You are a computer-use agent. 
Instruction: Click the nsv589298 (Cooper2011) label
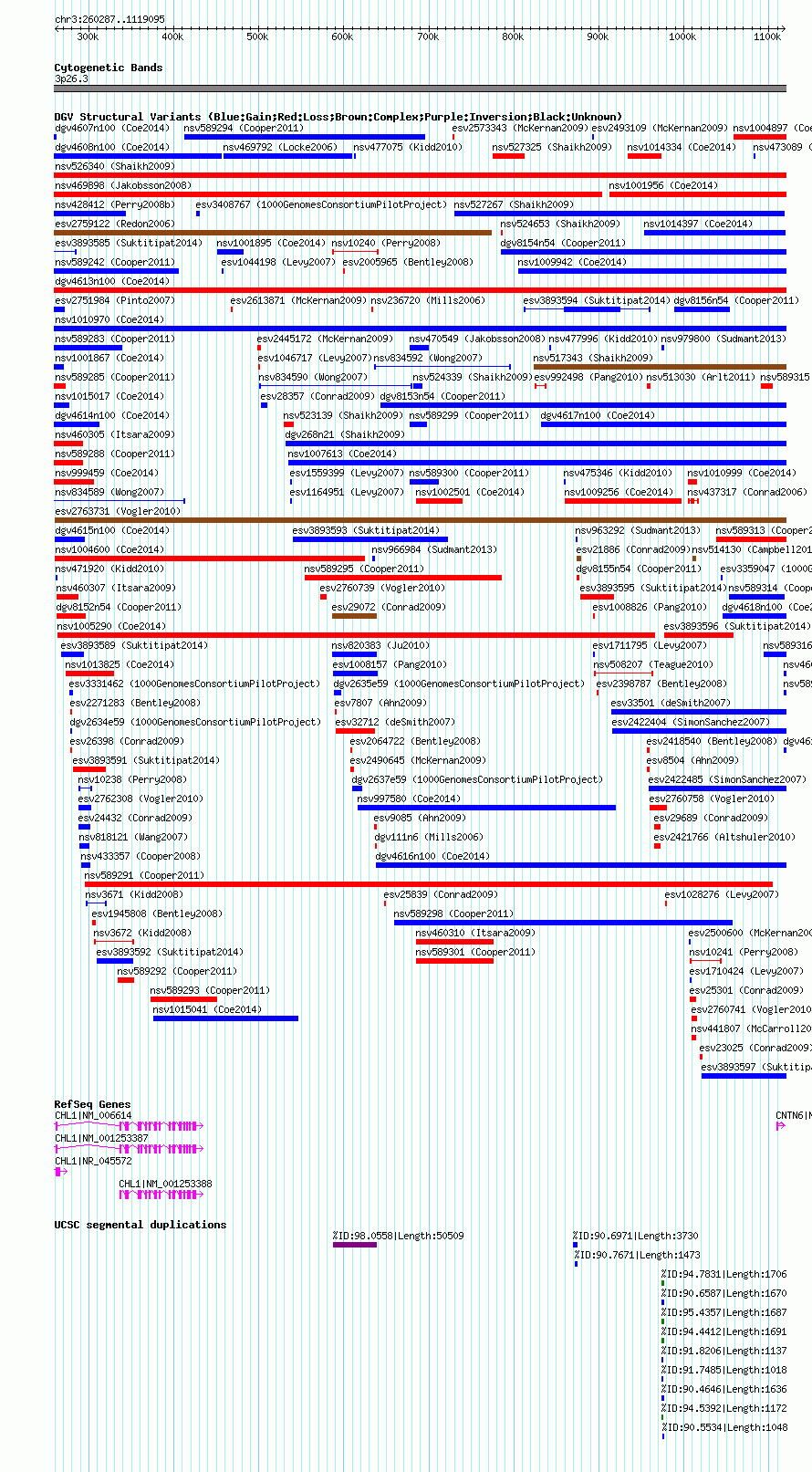[x=453, y=913]
